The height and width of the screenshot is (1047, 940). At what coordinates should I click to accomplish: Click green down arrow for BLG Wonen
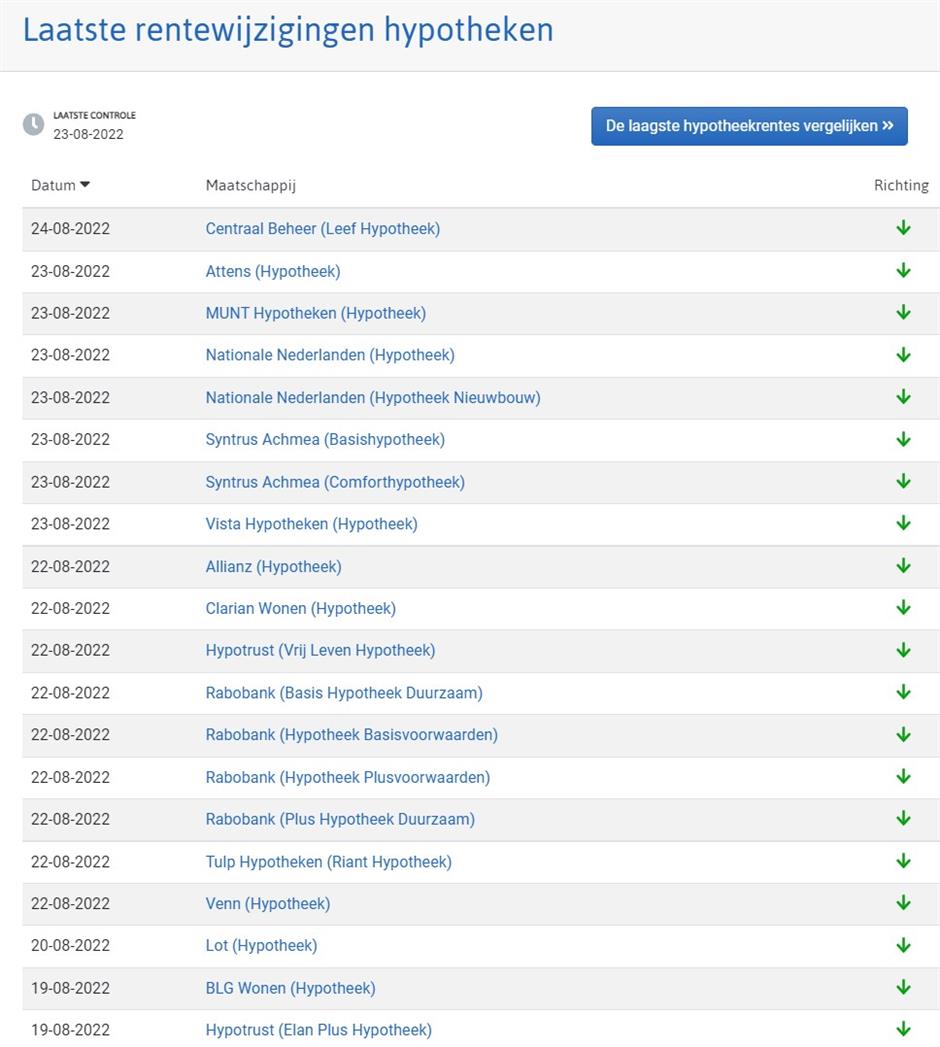click(x=903, y=988)
